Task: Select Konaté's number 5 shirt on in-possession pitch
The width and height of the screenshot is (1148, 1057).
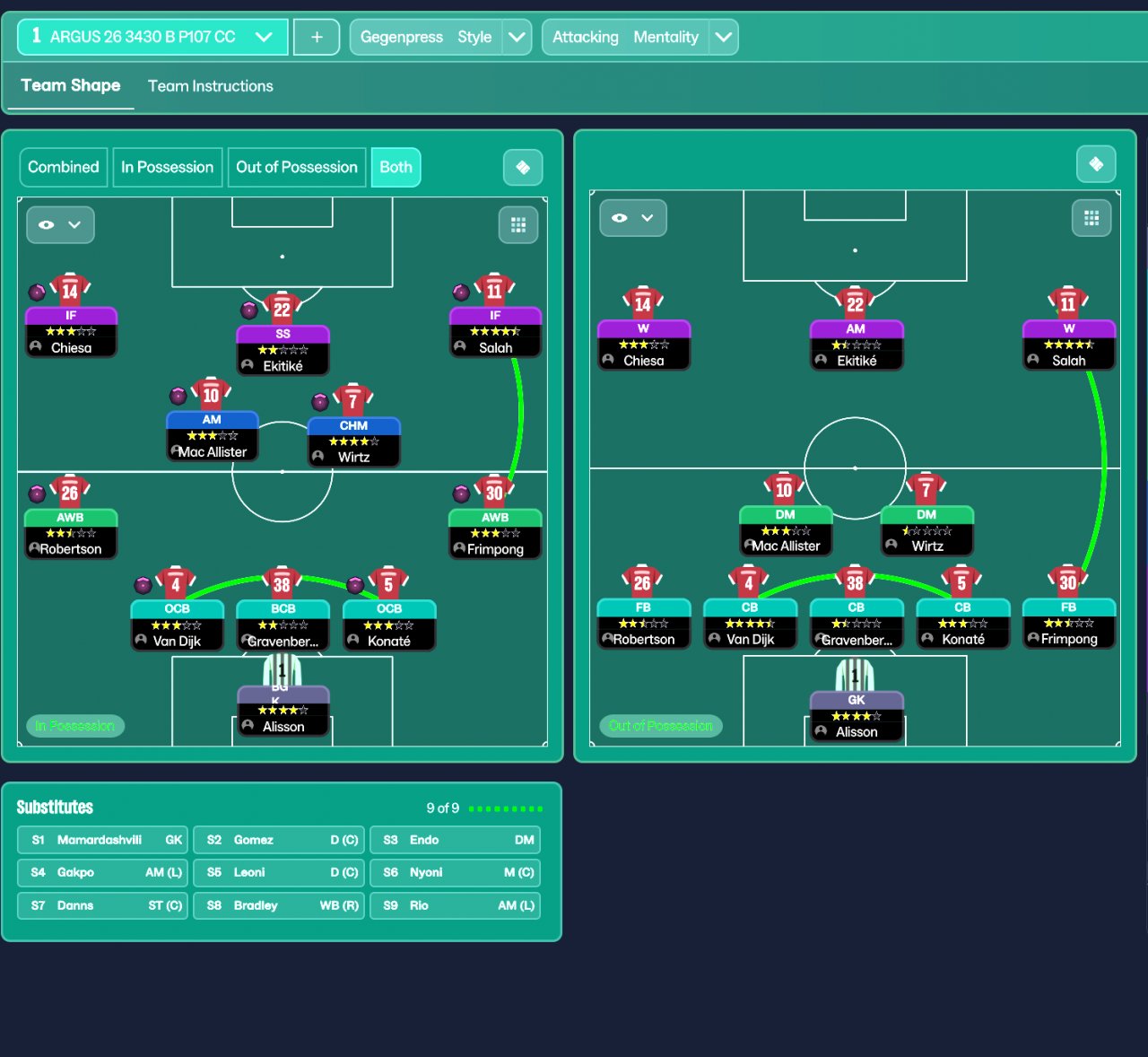Action: (x=388, y=583)
